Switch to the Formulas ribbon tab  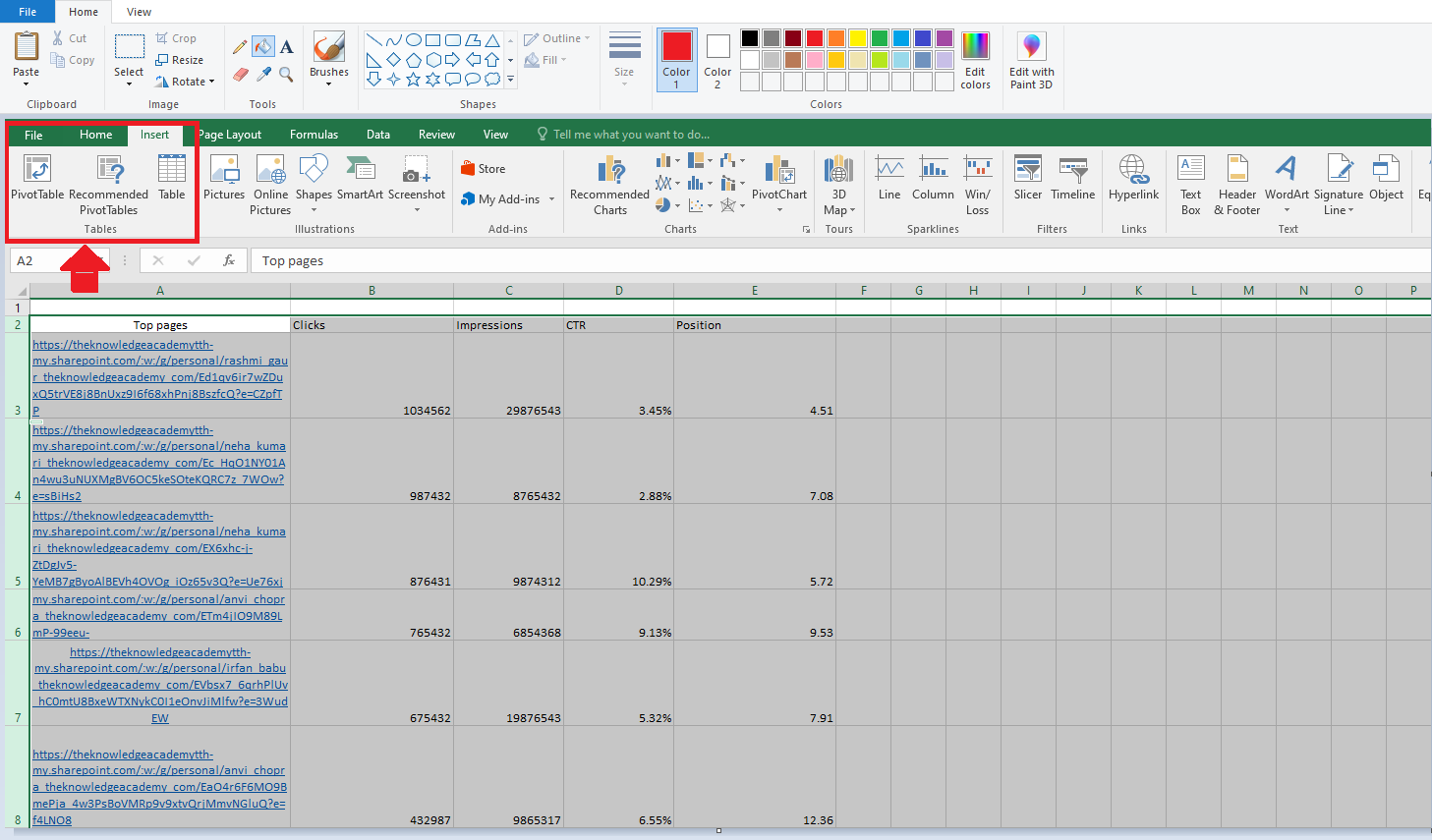[x=314, y=134]
